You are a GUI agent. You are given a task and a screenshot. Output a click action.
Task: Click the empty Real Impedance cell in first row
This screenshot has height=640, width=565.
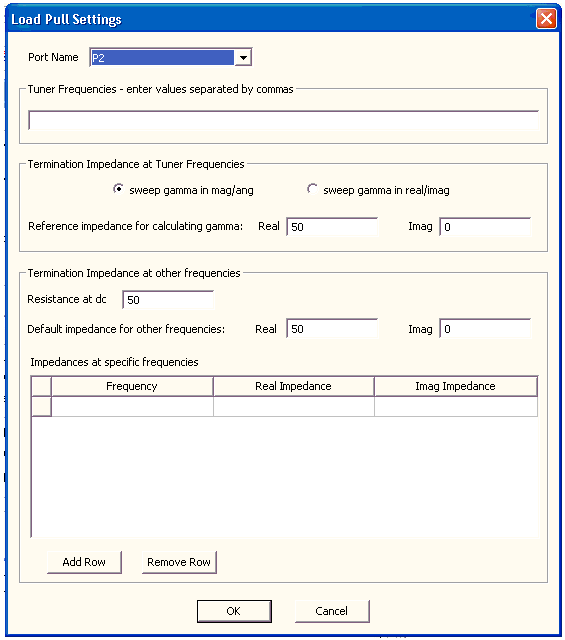(294, 407)
